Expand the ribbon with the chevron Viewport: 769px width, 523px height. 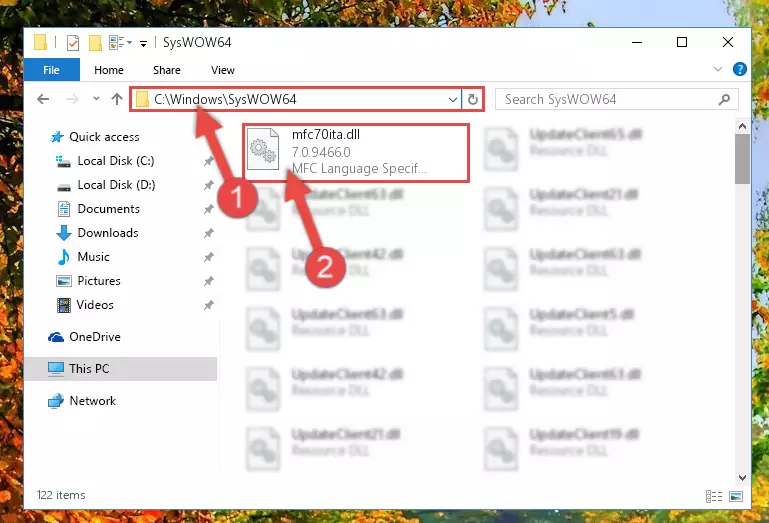[x=718, y=69]
